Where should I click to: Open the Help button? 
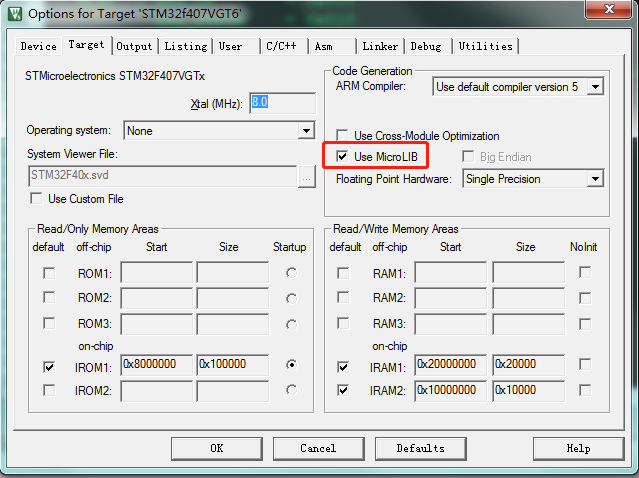tap(578, 449)
